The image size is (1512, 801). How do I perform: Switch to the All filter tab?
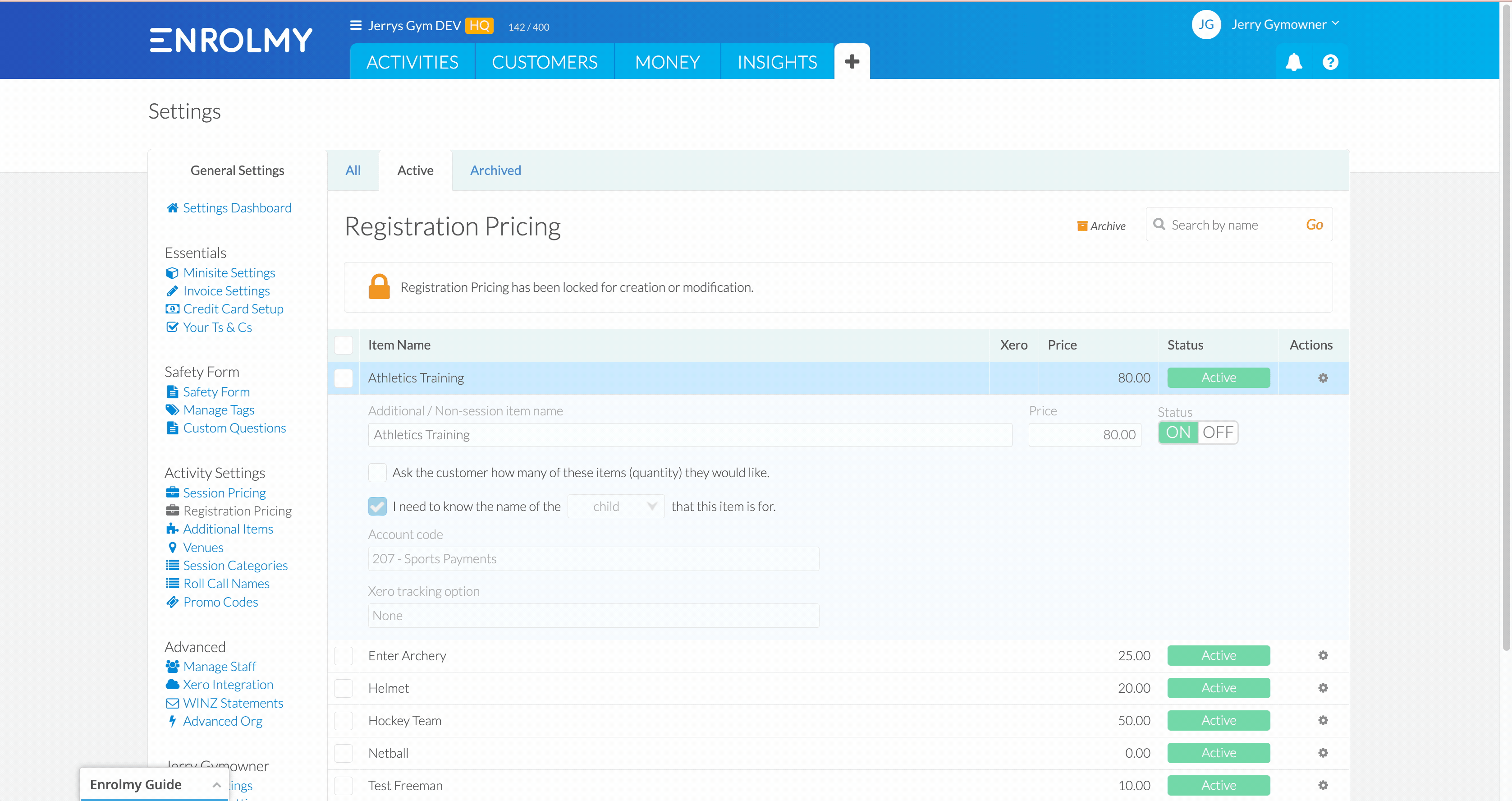click(353, 170)
